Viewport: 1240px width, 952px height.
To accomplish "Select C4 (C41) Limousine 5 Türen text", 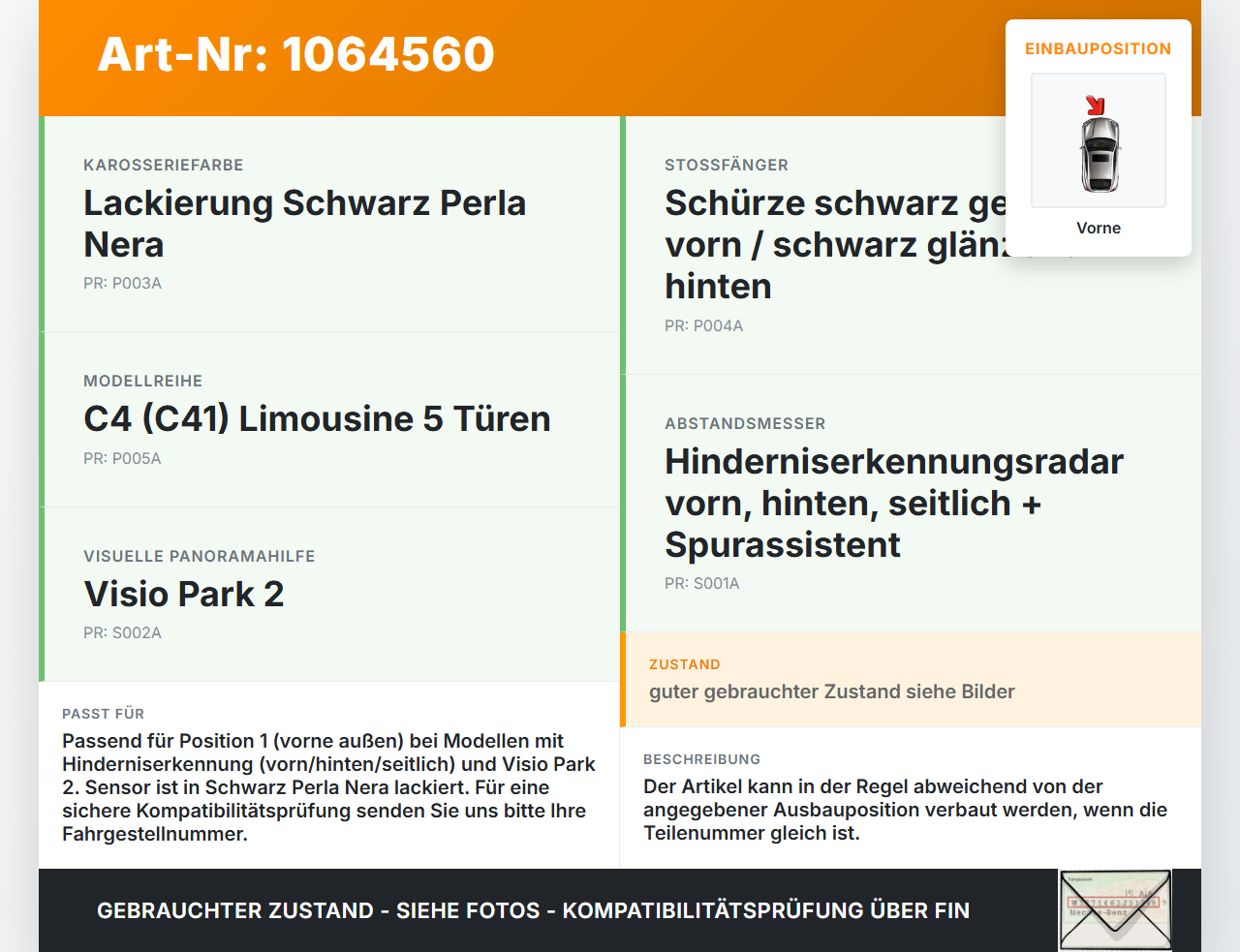I will 317,418.
